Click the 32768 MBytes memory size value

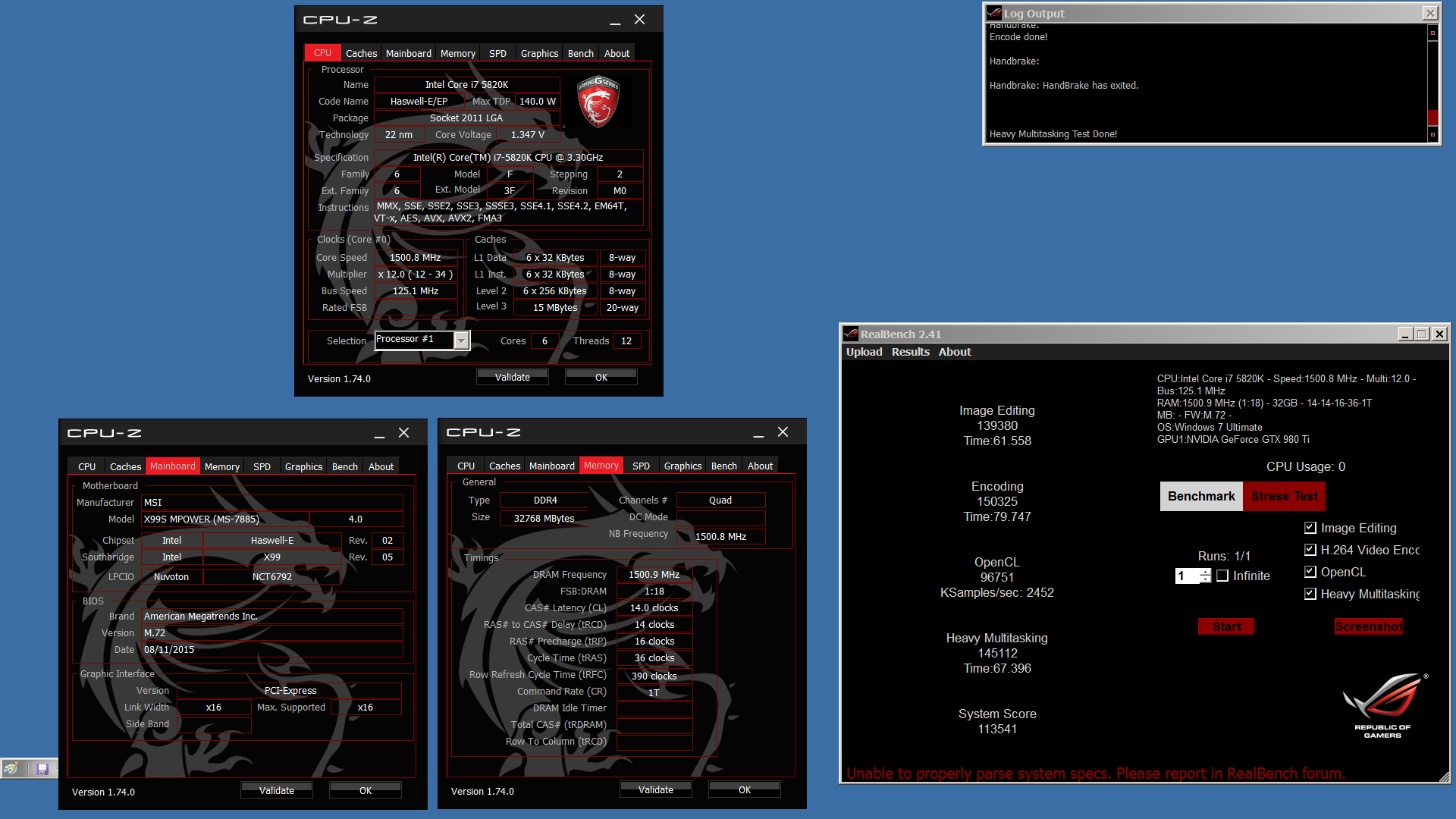point(544,519)
